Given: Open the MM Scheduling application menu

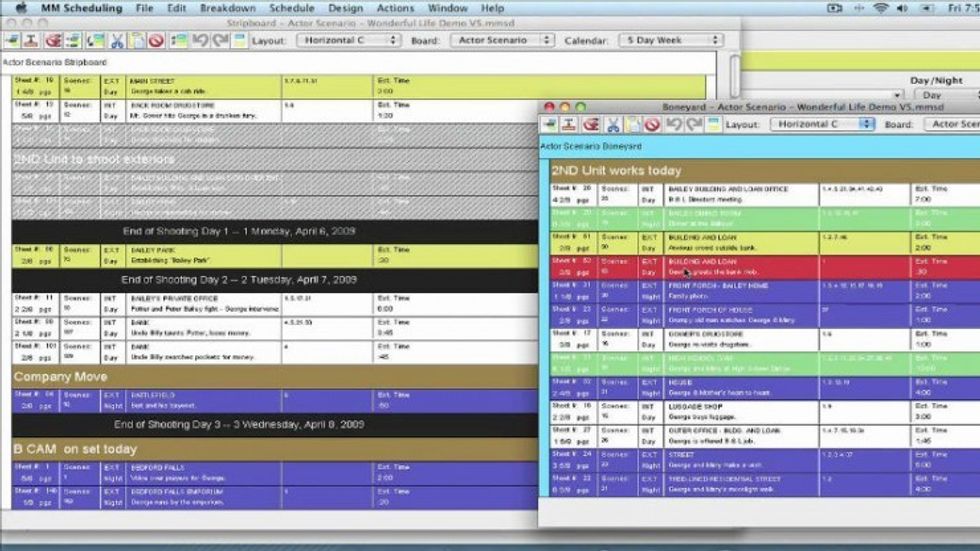Looking at the screenshot, I should pos(81,8).
